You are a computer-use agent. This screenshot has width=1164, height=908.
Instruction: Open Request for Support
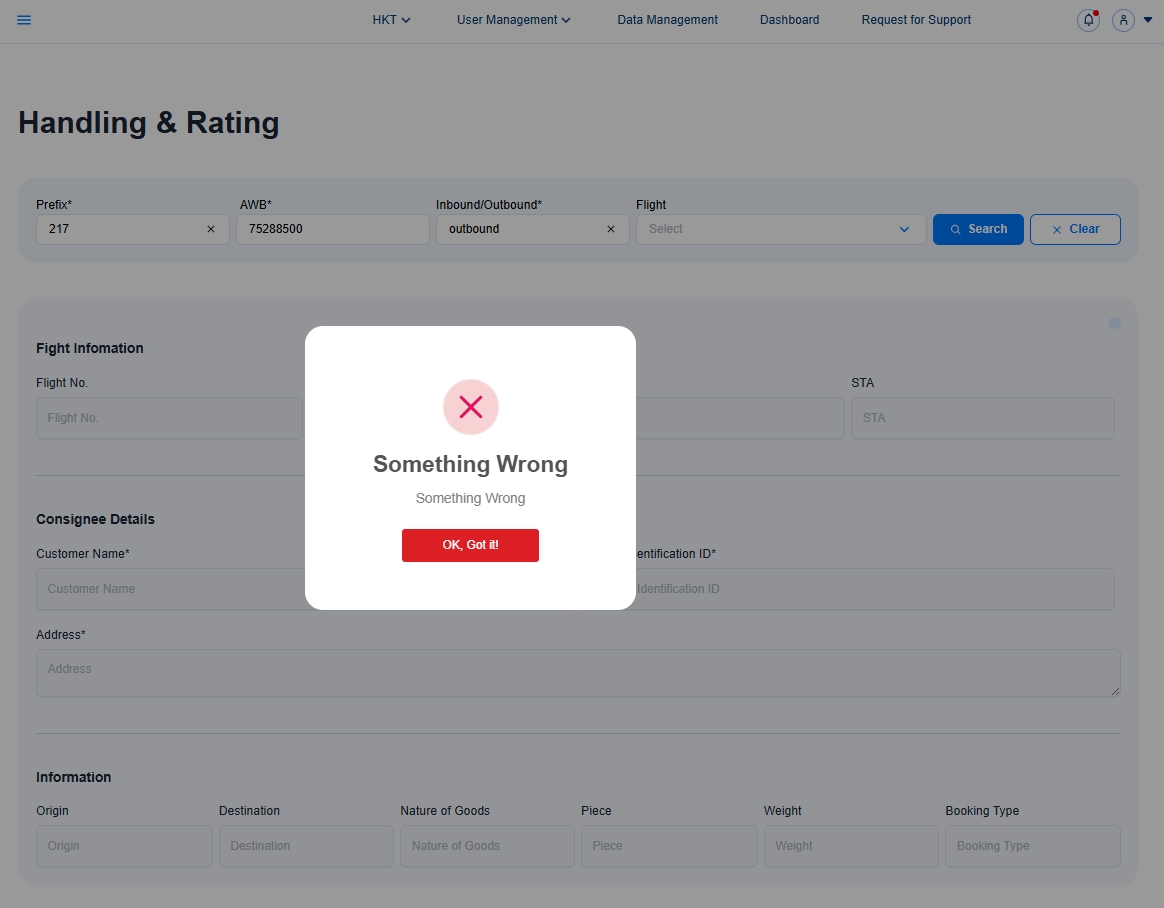click(x=916, y=20)
